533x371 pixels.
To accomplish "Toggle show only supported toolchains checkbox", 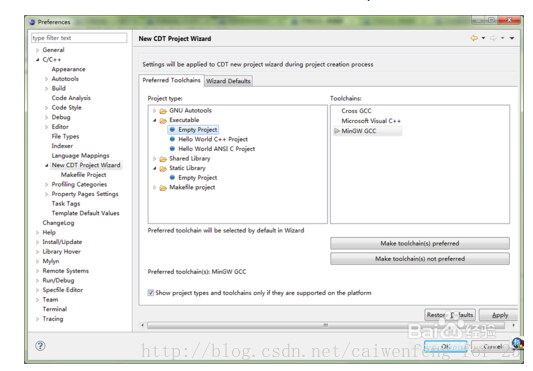I will (x=151, y=293).
